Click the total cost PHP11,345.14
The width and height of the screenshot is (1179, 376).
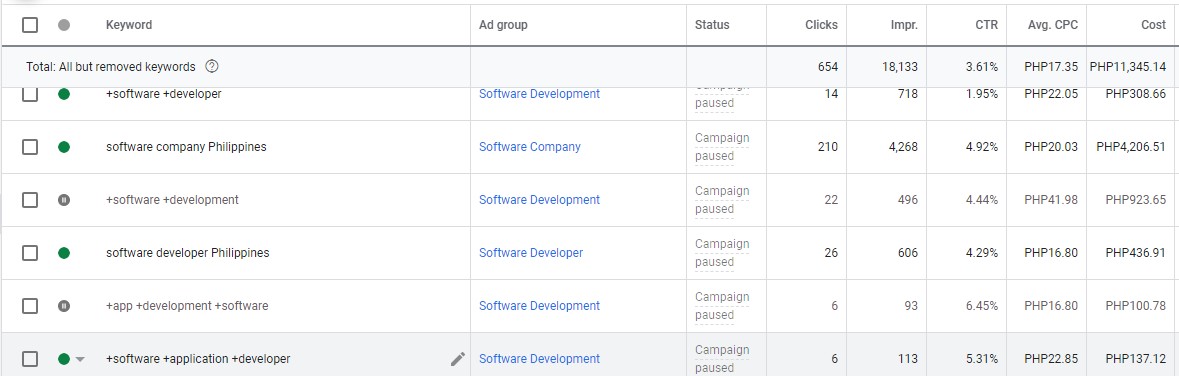point(1128,67)
